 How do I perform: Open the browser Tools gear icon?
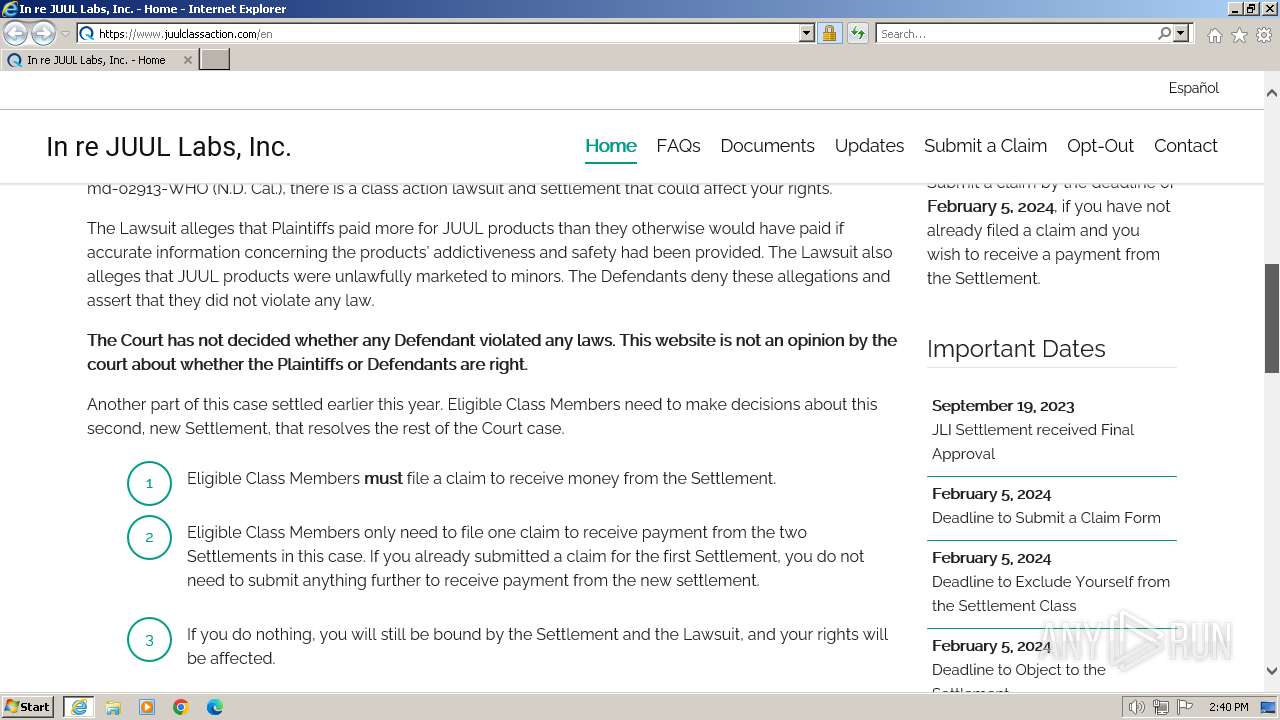tap(1264, 35)
